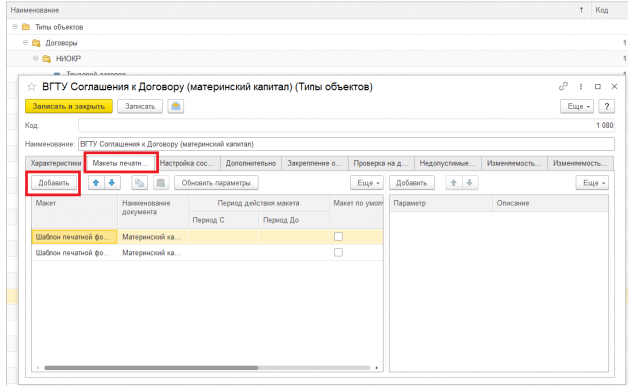The width and height of the screenshot is (632, 387).
Task: Click grey down arrow in parameters panel
Action: pos(470,183)
